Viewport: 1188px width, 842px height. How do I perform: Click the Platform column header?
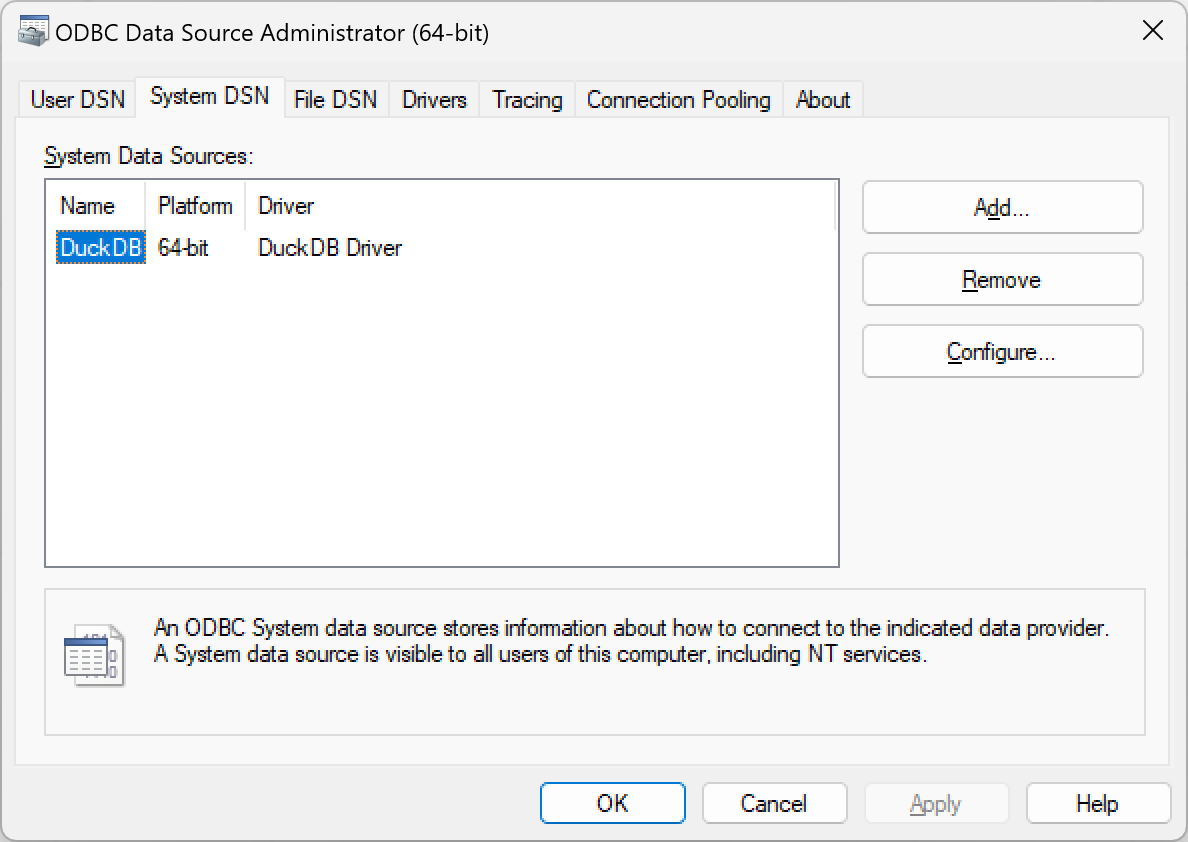pos(194,205)
